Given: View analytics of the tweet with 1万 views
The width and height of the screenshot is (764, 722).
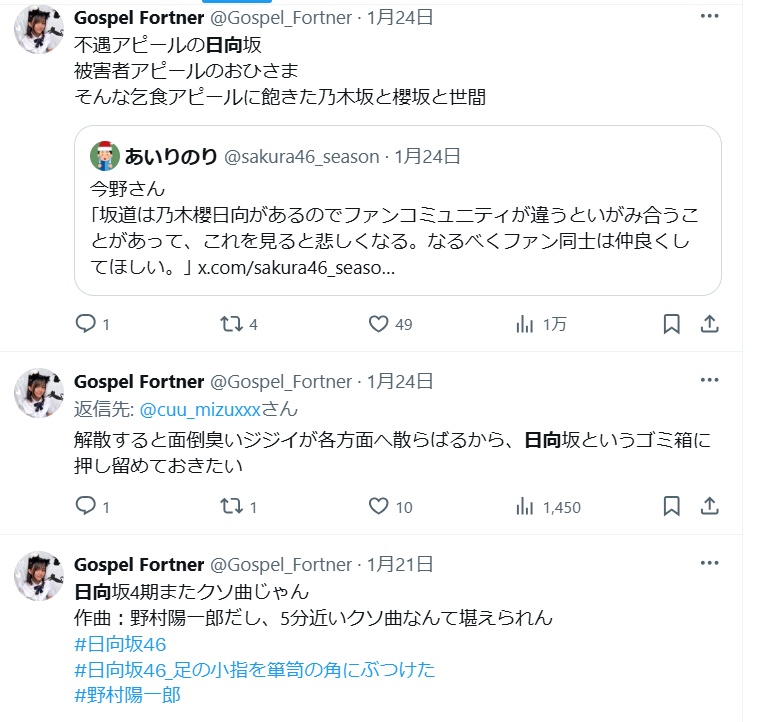Looking at the screenshot, I should pyautogui.click(x=525, y=324).
